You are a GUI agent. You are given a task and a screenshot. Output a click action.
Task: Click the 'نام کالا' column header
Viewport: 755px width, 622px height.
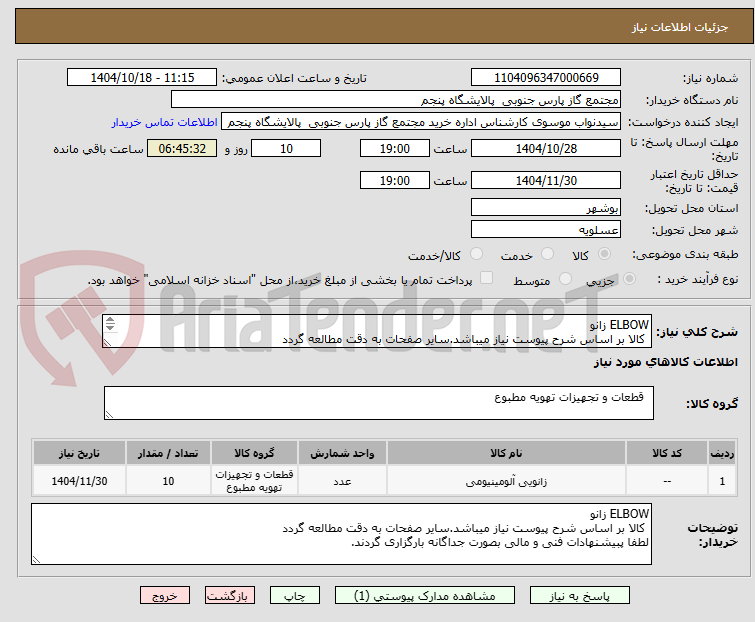tap(506, 453)
